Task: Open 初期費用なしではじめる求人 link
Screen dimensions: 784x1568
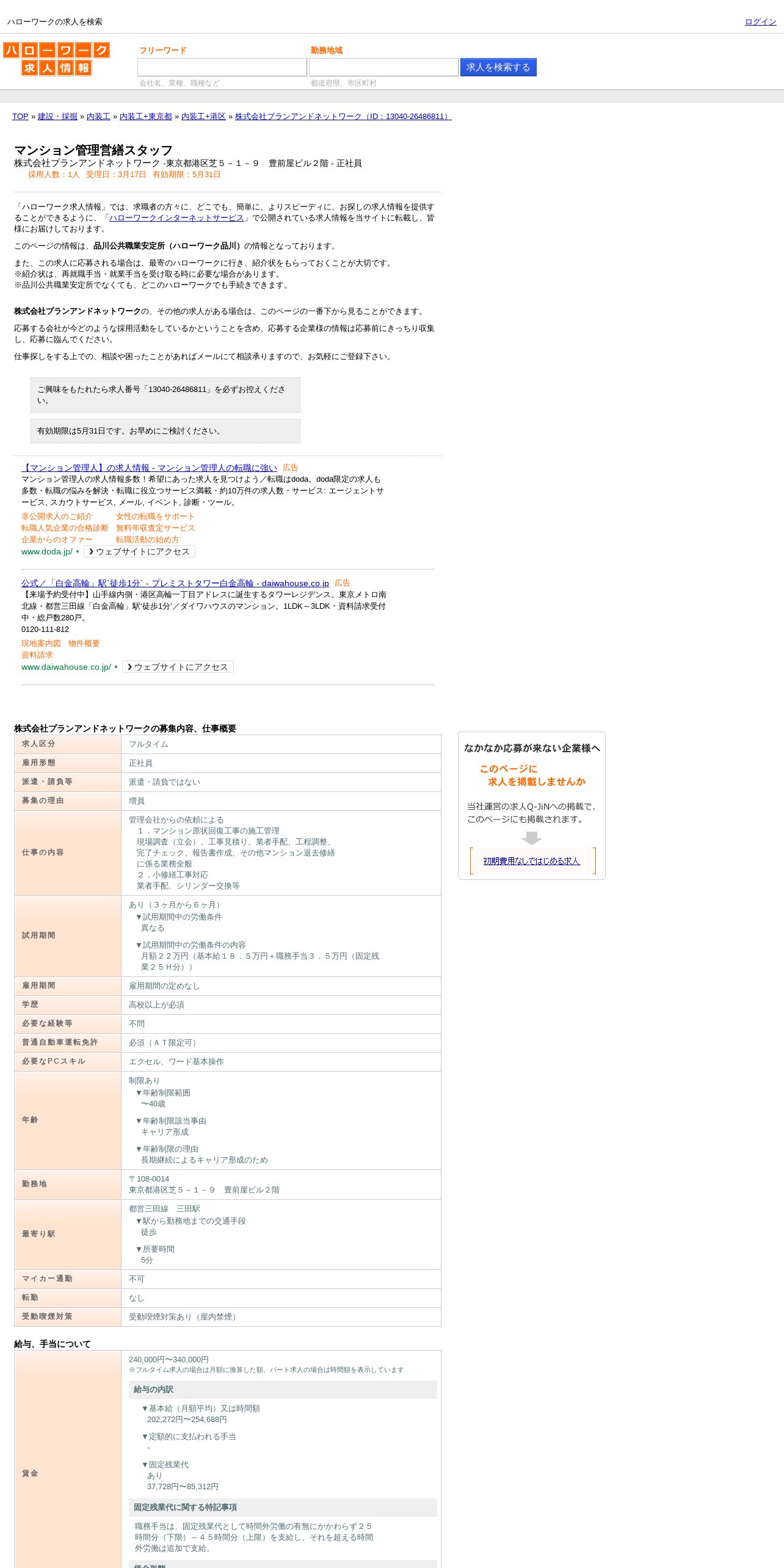Action: [x=531, y=861]
